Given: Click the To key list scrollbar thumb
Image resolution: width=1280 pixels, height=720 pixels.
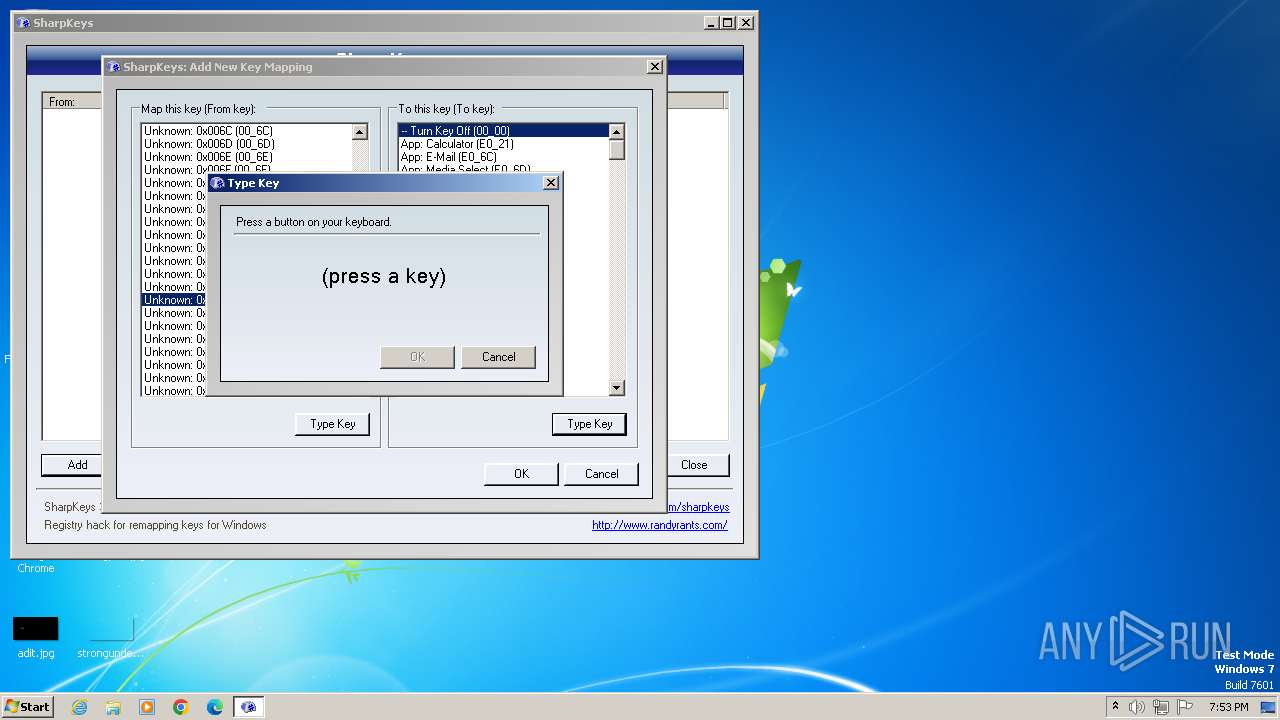Looking at the screenshot, I should (616, 150).
